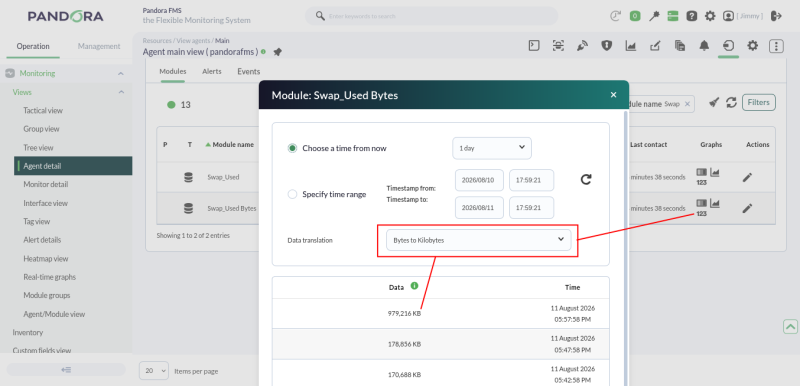Viewport: 800px width, 386px height.
Task: Click the Filters button
Action: pyautogui.click(x=759, y=102)
